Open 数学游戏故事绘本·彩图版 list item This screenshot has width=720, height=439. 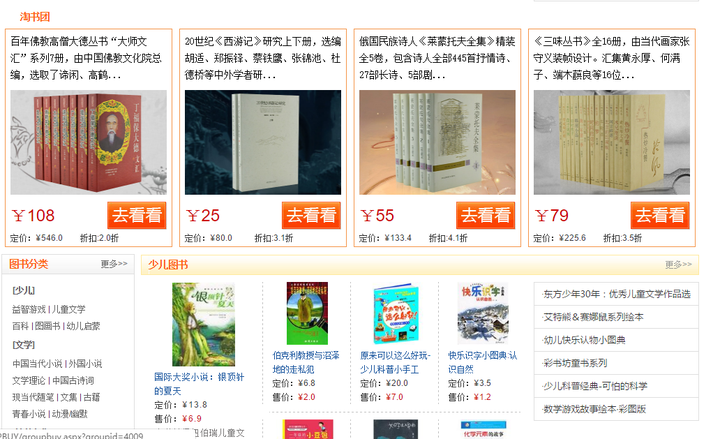pos(595,409)
